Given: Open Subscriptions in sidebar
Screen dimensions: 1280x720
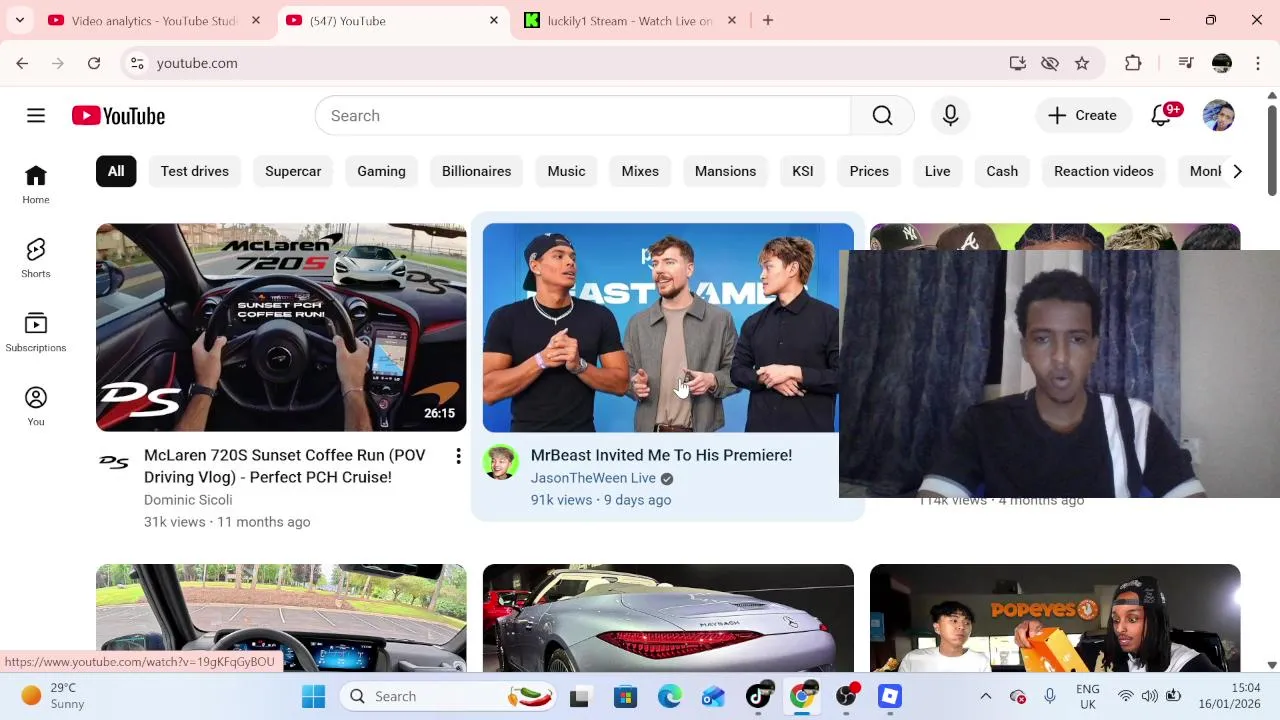Looking at the screenshot, I should [x=36, y=333].
